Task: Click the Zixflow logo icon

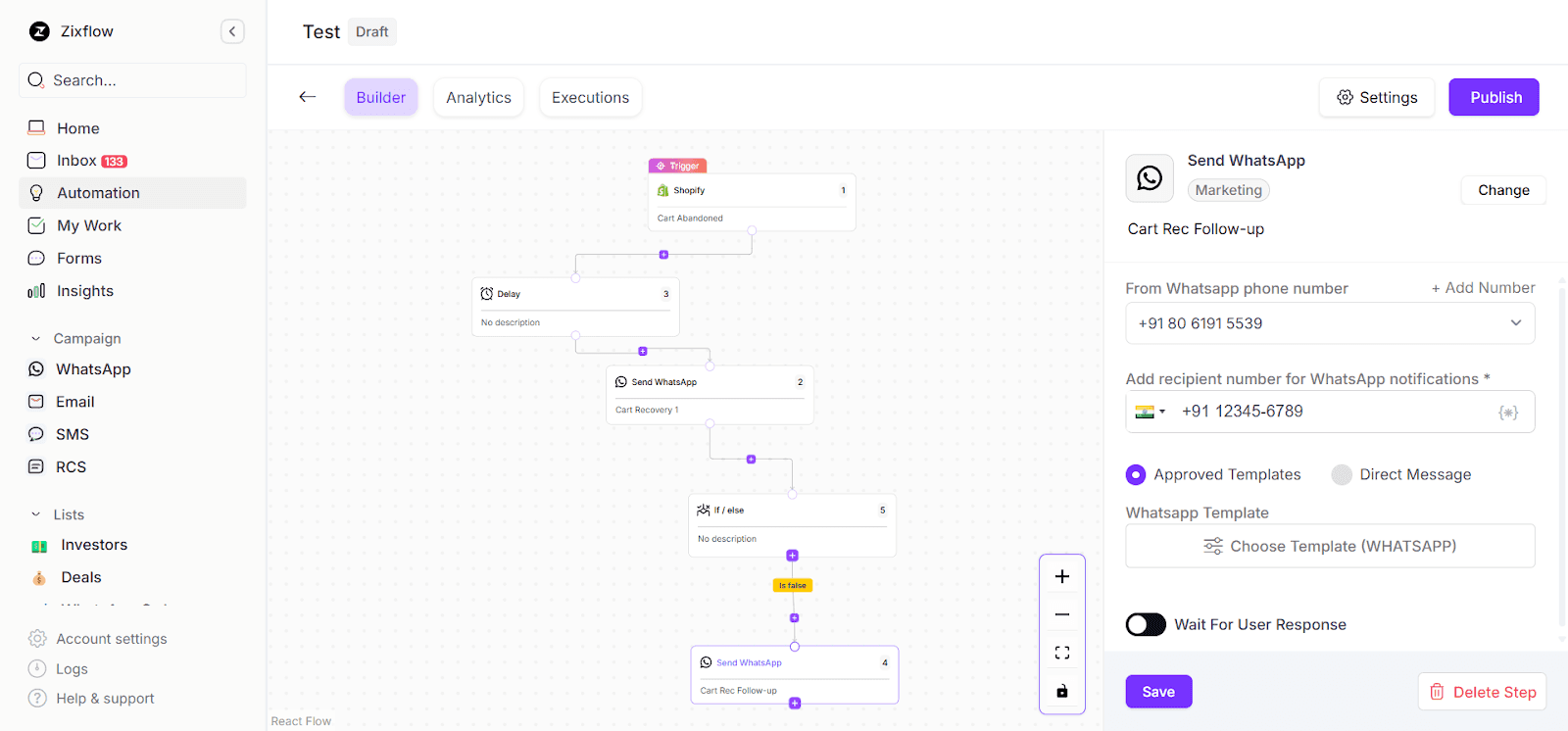Action: pyautogui.click(x=39, y=31)
